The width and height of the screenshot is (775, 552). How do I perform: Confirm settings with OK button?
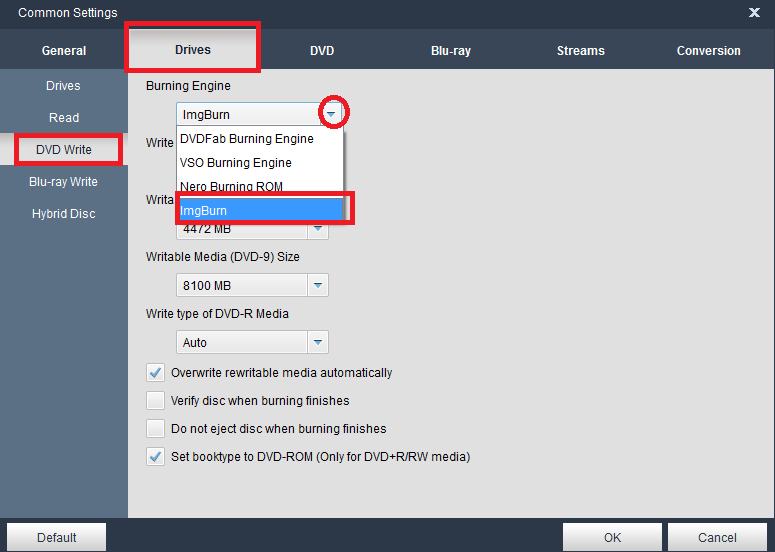click(x=612, y=537)
